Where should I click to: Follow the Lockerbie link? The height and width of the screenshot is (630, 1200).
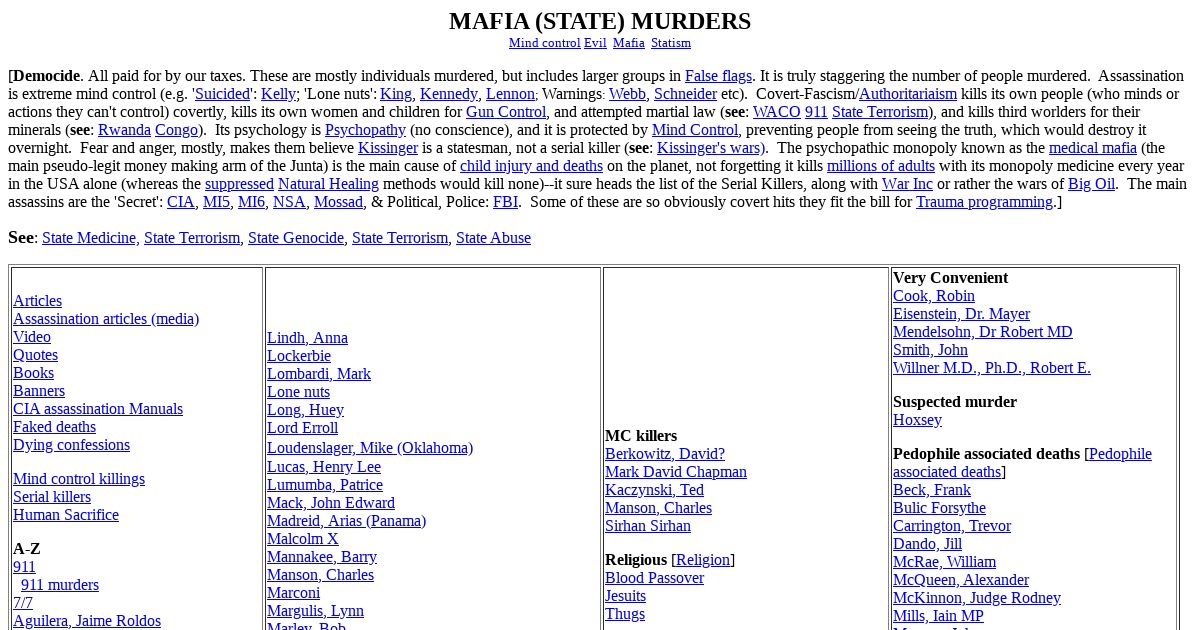(299, 356)
